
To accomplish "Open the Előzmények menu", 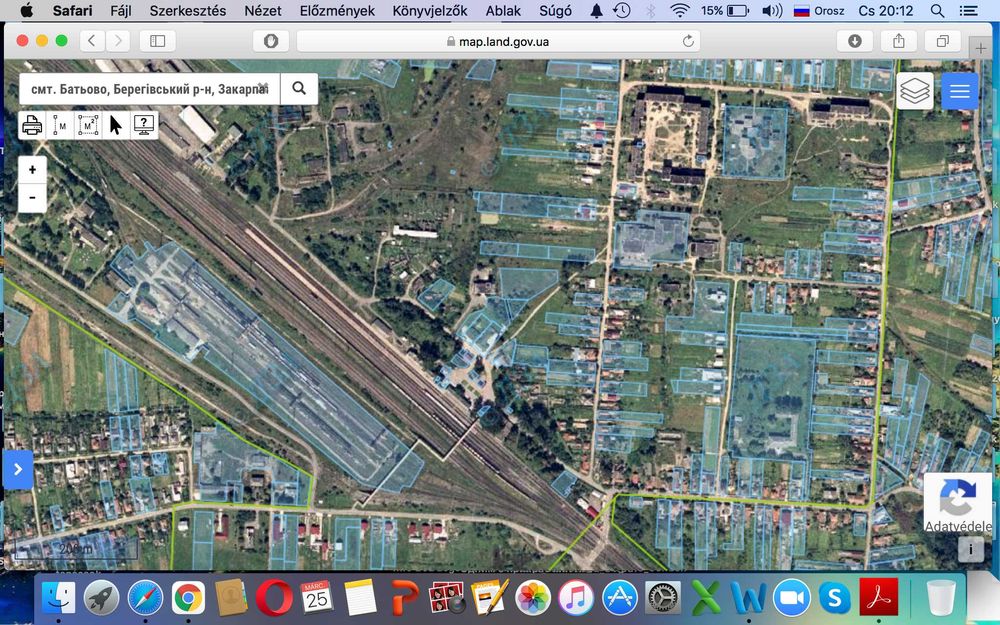I will tap(337, 11).
